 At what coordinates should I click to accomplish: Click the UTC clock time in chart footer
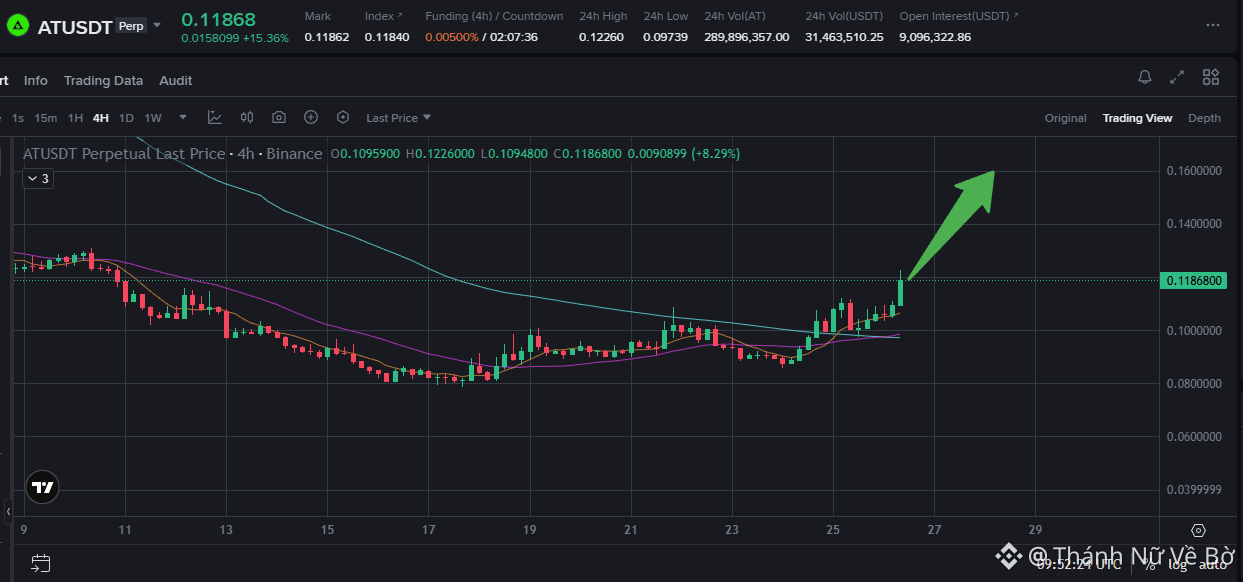pyautogui.click(x=1078, y=564)
